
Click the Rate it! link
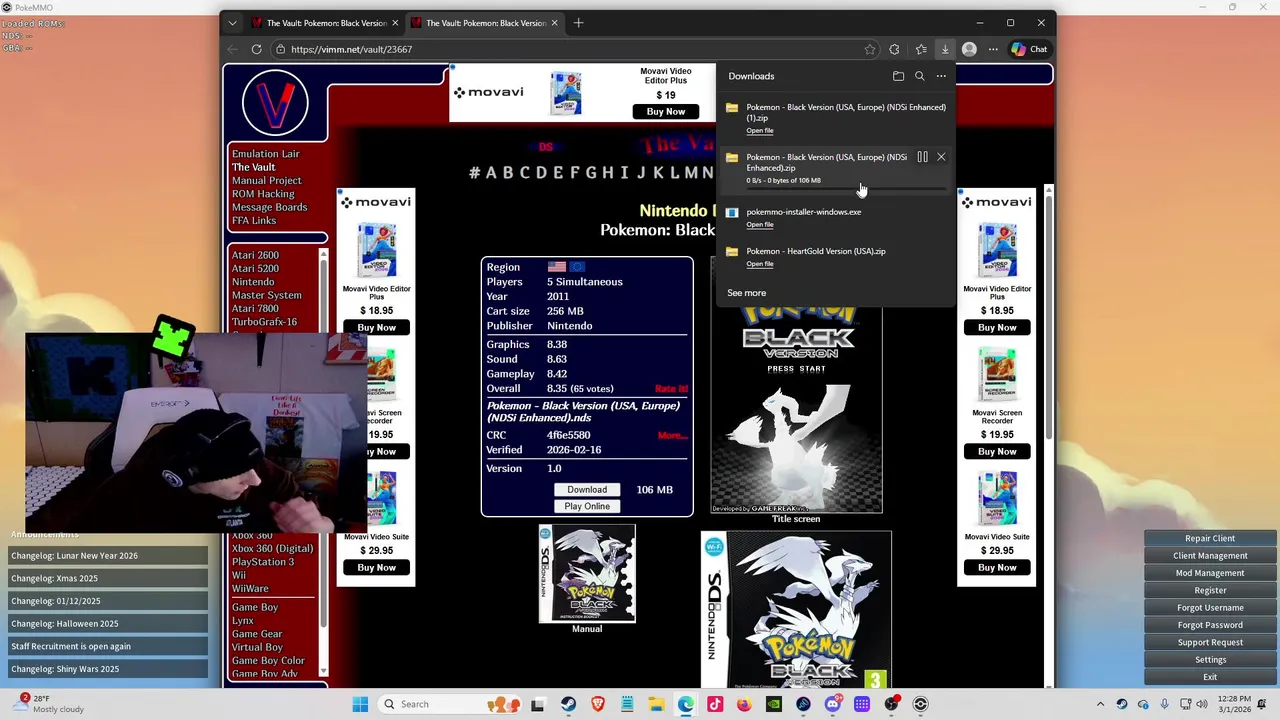tap(671, 389)
